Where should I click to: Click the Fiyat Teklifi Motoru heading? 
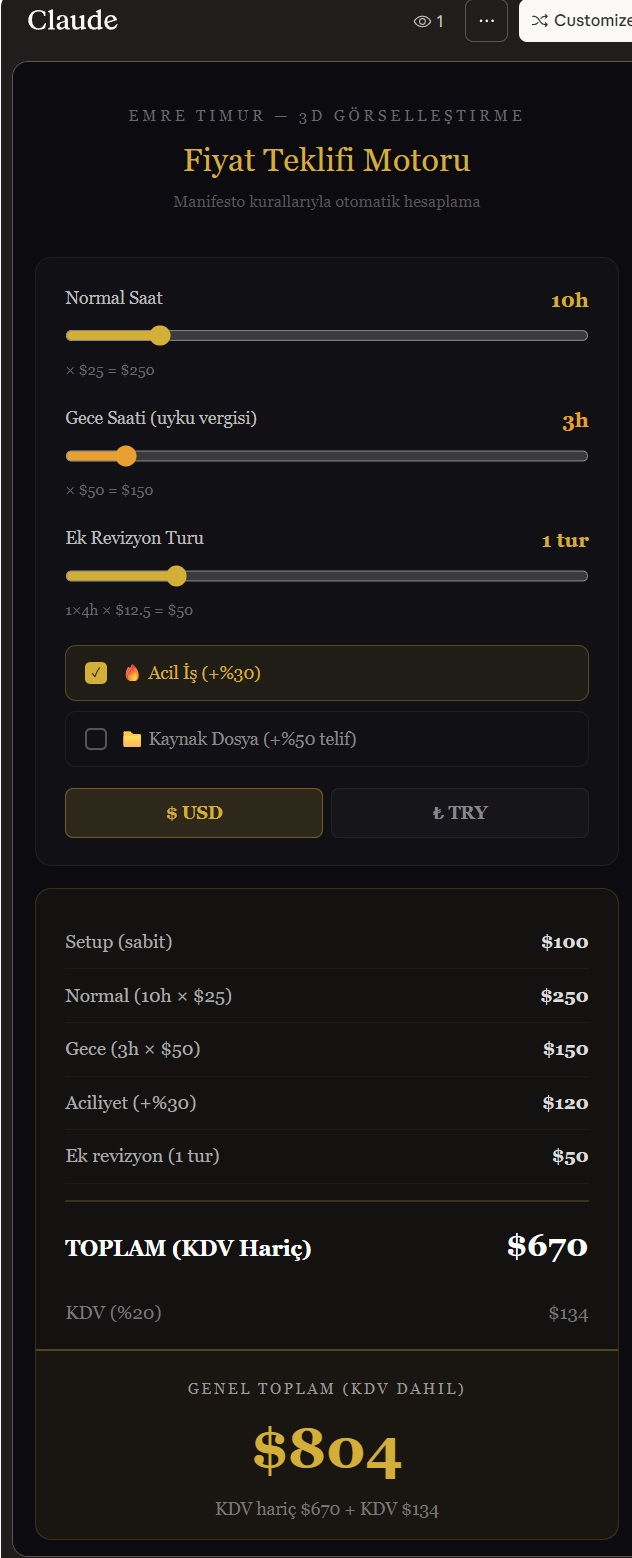click(x=326, y=161)
